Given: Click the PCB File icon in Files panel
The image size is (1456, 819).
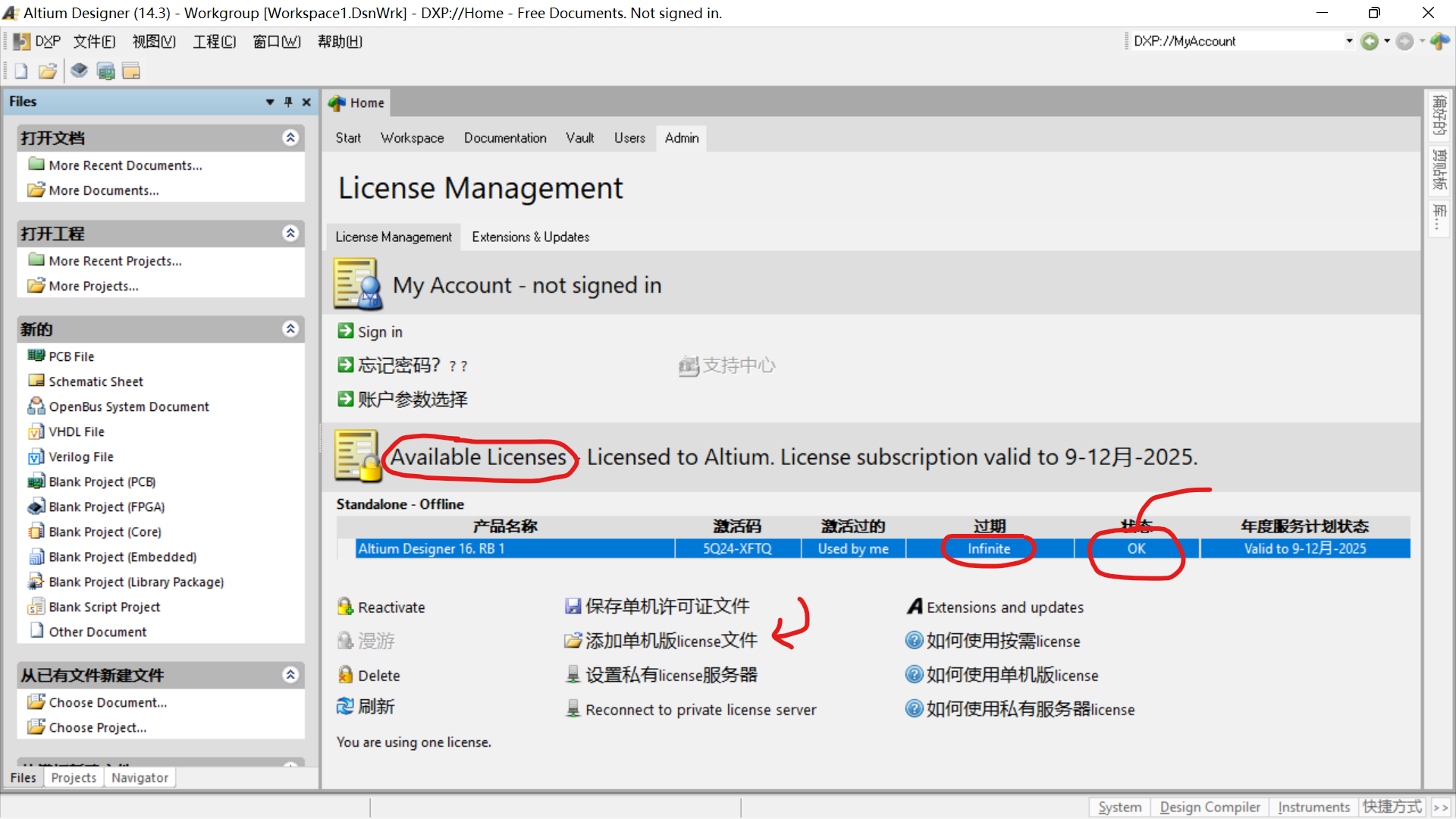Looking at the screenshot, I should (36, 356).
